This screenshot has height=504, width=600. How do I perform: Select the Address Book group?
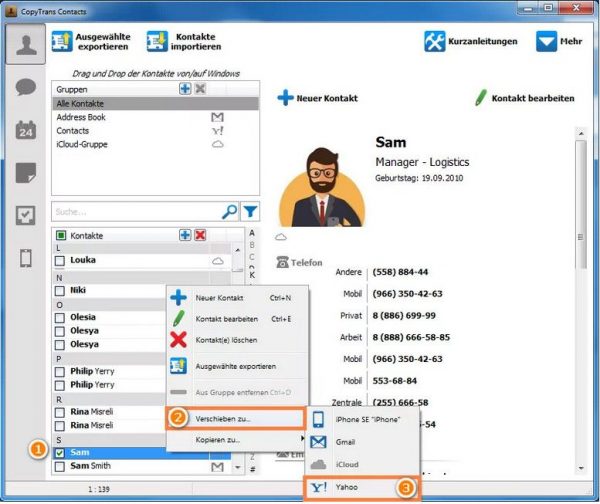click(155, 117)
